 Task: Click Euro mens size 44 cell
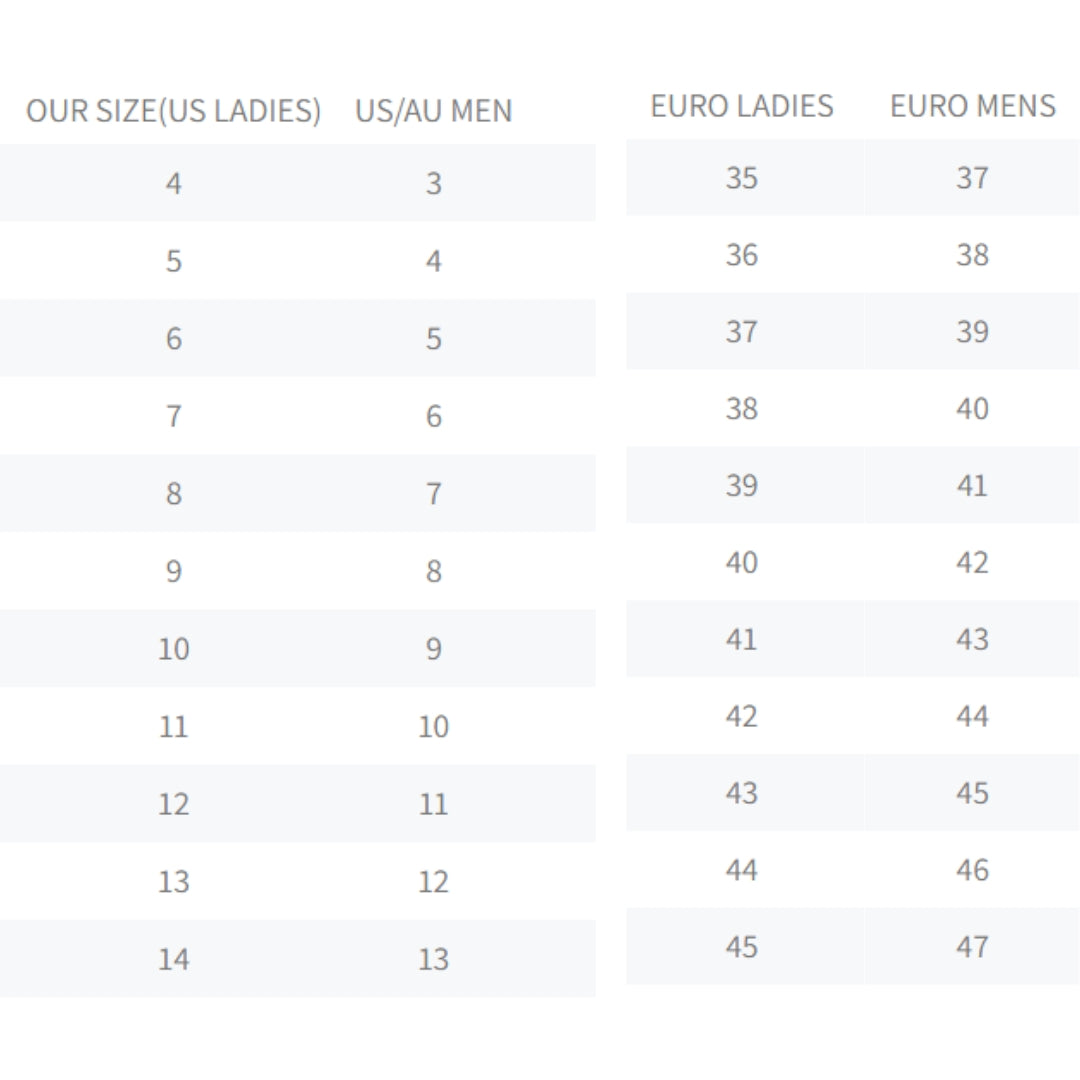(973, 716)
